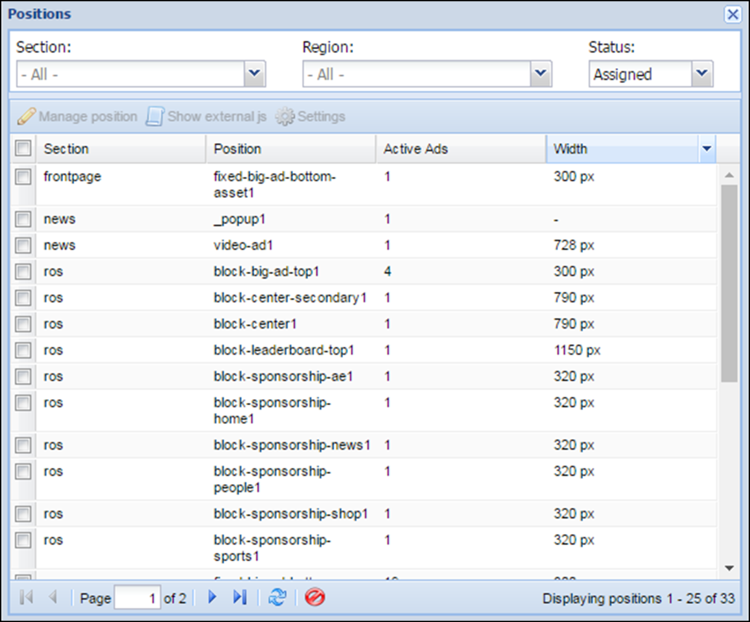Tick the block-center1 row checkbox

click(x=23, y=324)
